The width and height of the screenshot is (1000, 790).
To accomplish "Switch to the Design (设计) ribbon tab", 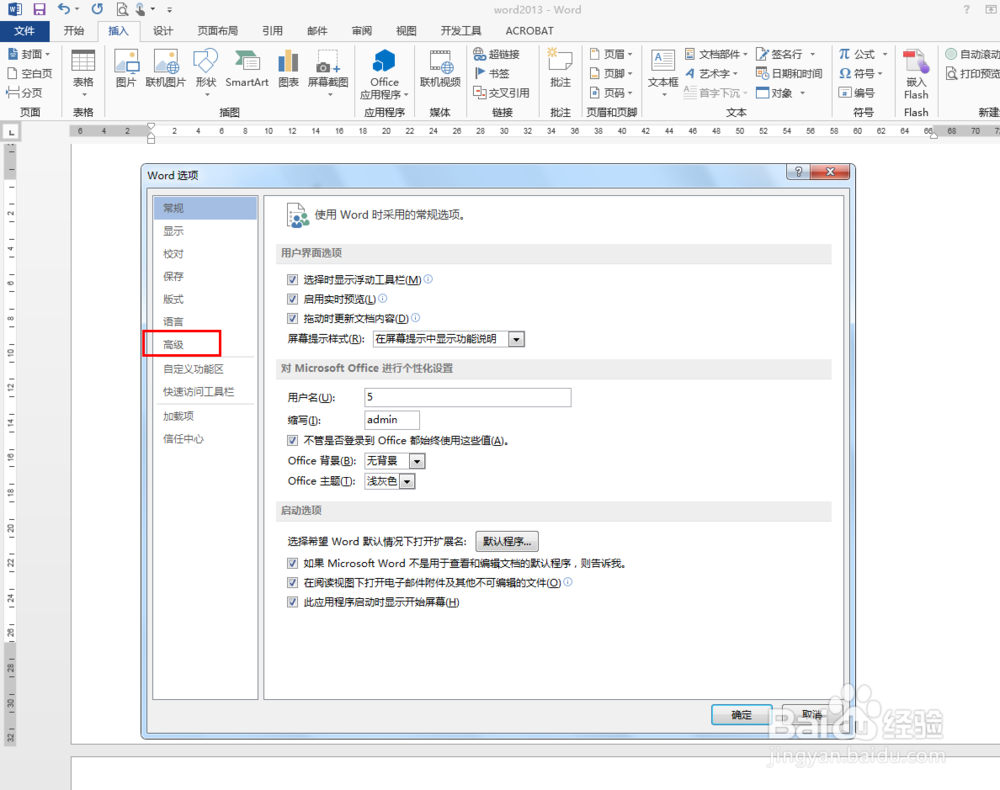I will 163,31.
